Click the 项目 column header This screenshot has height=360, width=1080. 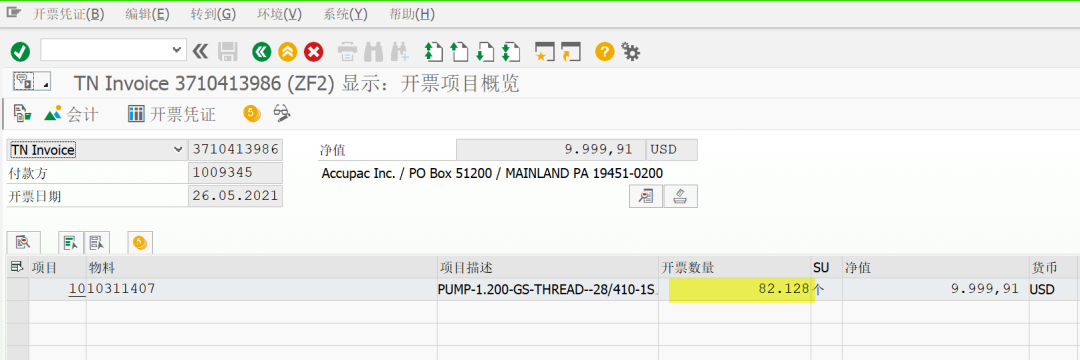[57, 267]
